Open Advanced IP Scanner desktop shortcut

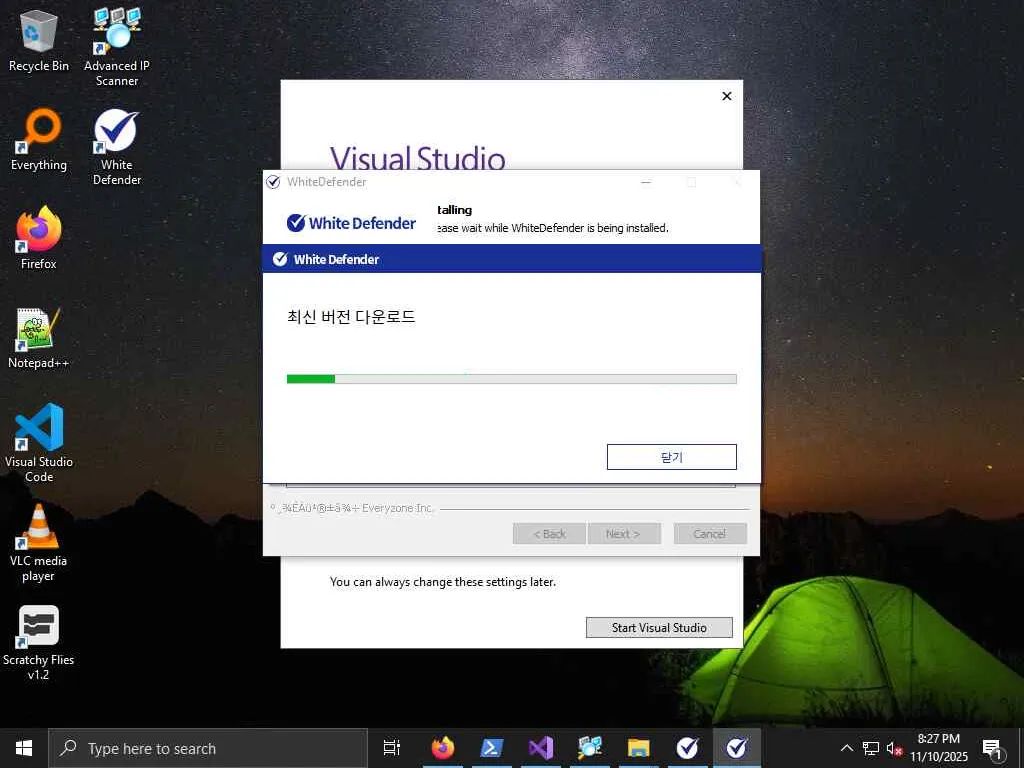click(x=117, y=47)
